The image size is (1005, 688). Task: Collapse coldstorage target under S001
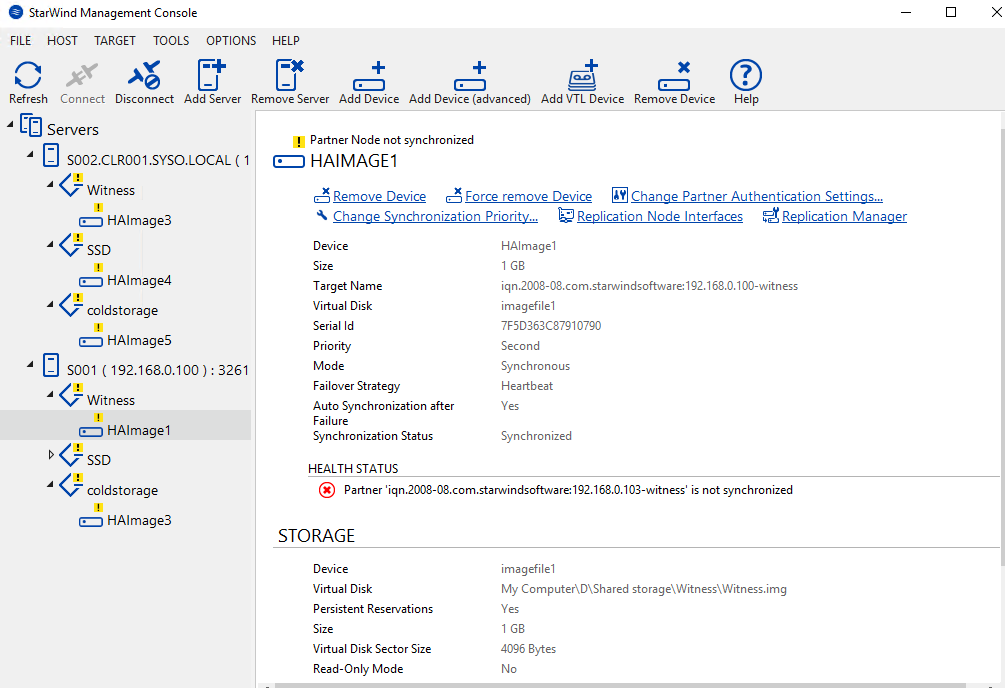click(50, 485)
